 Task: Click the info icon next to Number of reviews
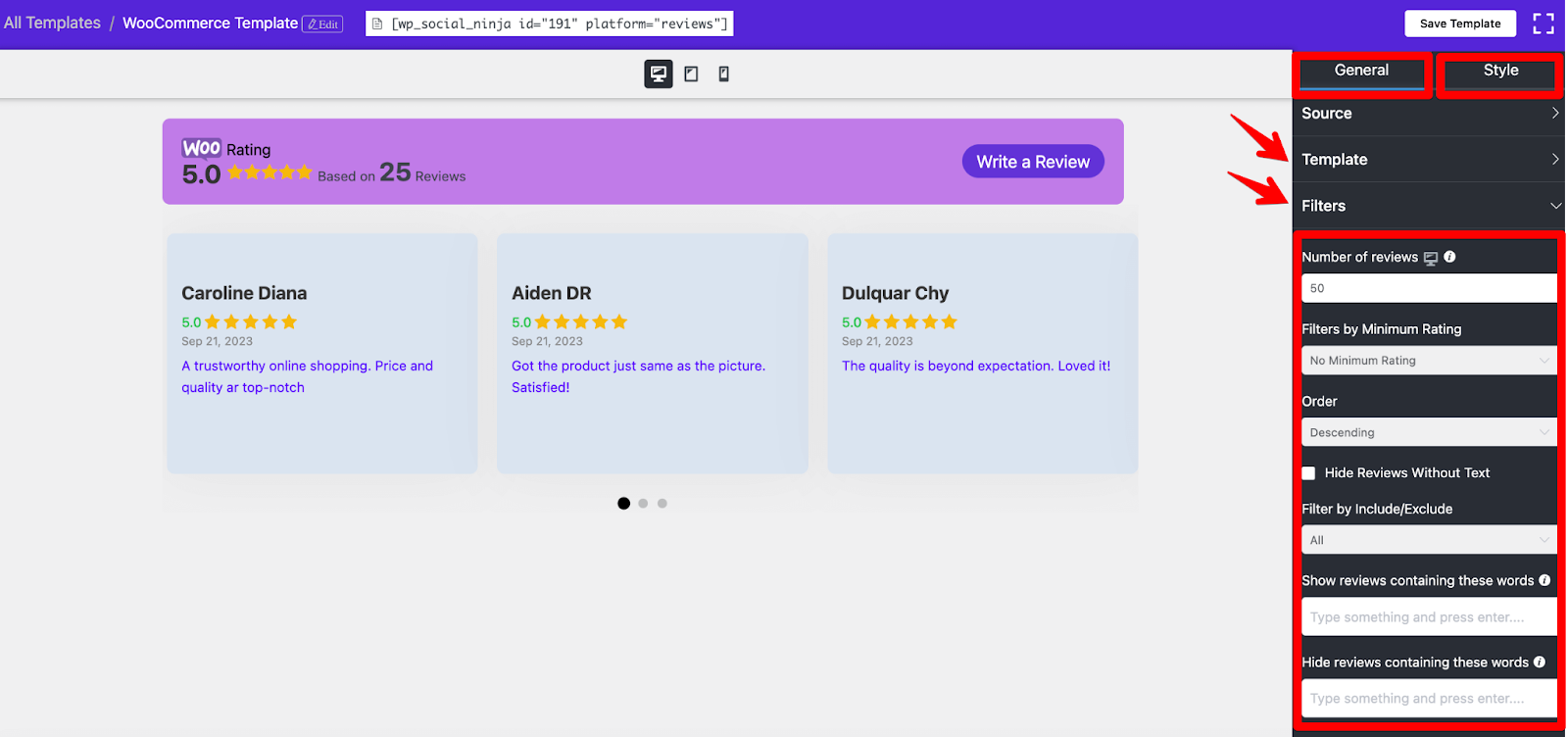coord(1449,257)
